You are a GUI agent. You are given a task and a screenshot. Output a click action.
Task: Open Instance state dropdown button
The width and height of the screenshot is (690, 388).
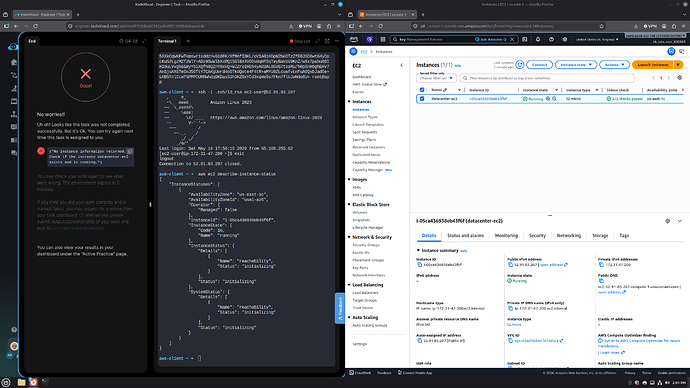(576, 65)
